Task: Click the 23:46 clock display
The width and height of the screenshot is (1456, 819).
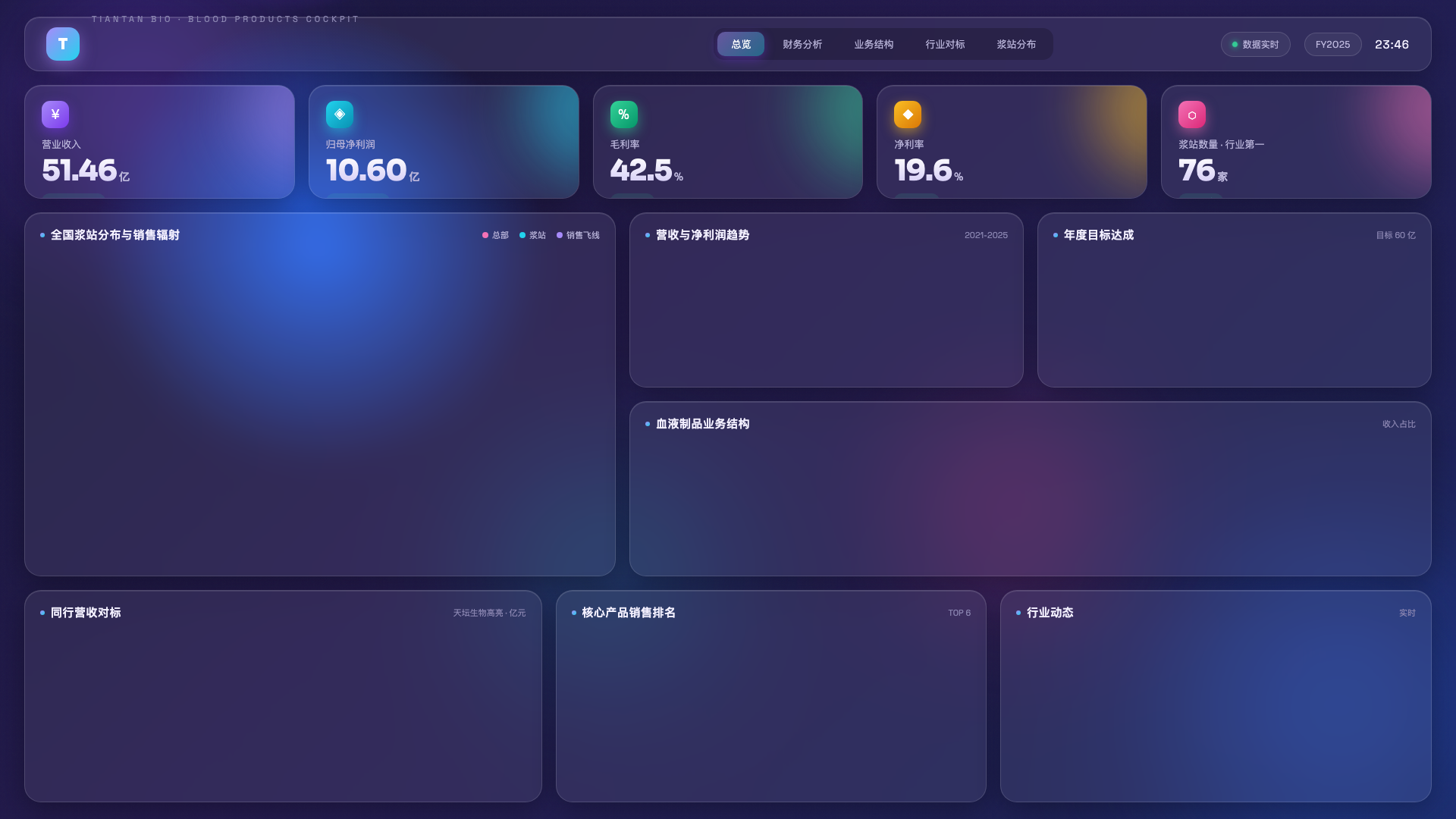Action: pyautogui.click(x=1392, y=44)
